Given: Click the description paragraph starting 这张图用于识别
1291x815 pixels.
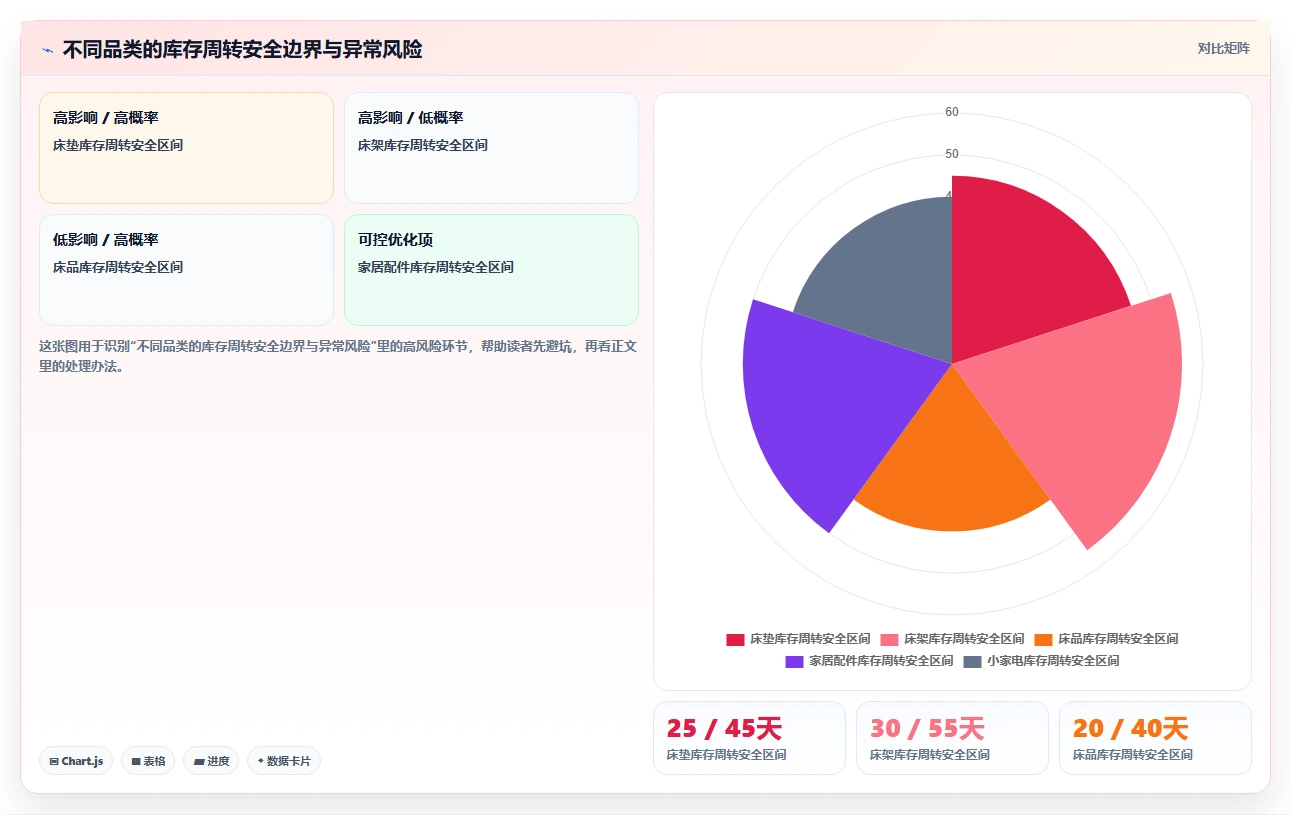Looking at the screenshot, I should click(338, 356).
